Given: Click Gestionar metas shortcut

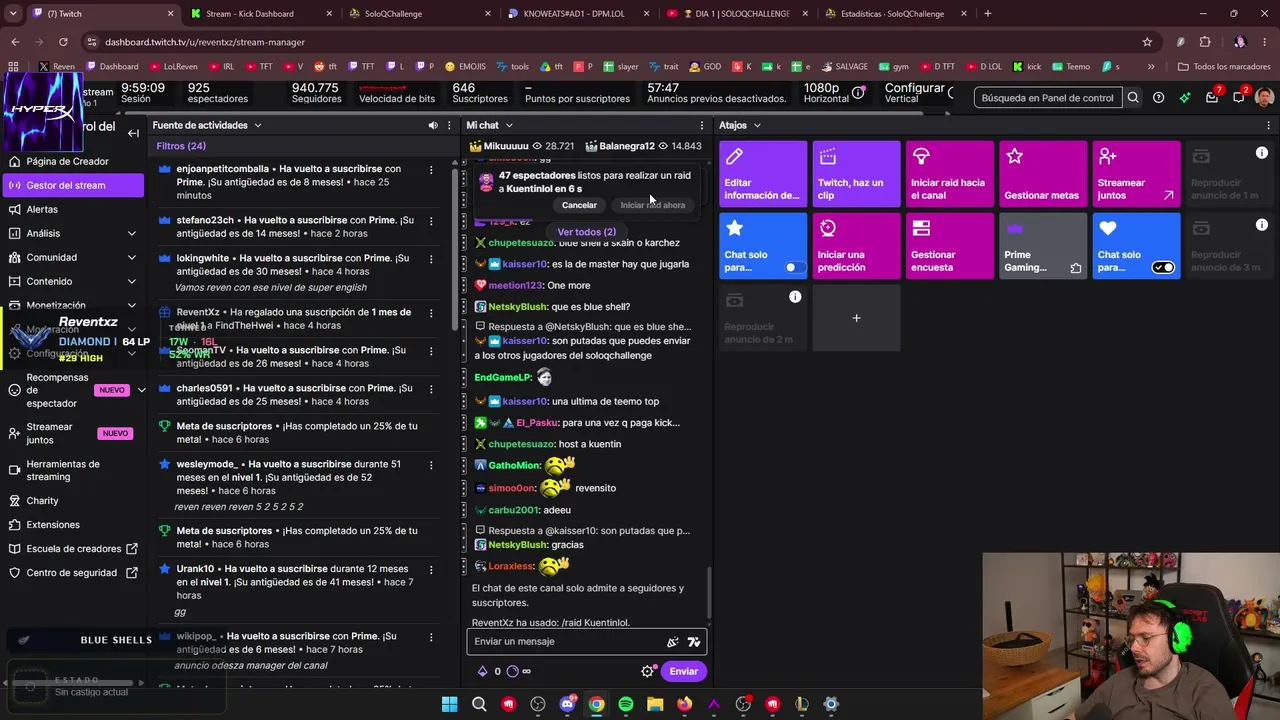Looking at the screenshot, I should pyautogui.click(x=1043, y=174).
